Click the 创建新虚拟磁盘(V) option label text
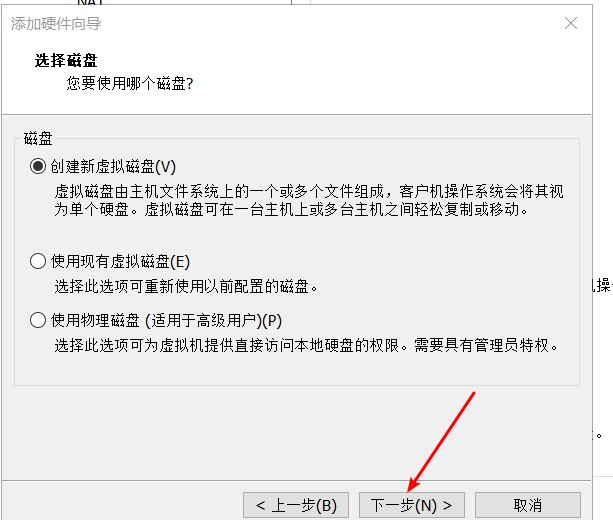Viewport: 613px width, 520px height. coord(113,167)
